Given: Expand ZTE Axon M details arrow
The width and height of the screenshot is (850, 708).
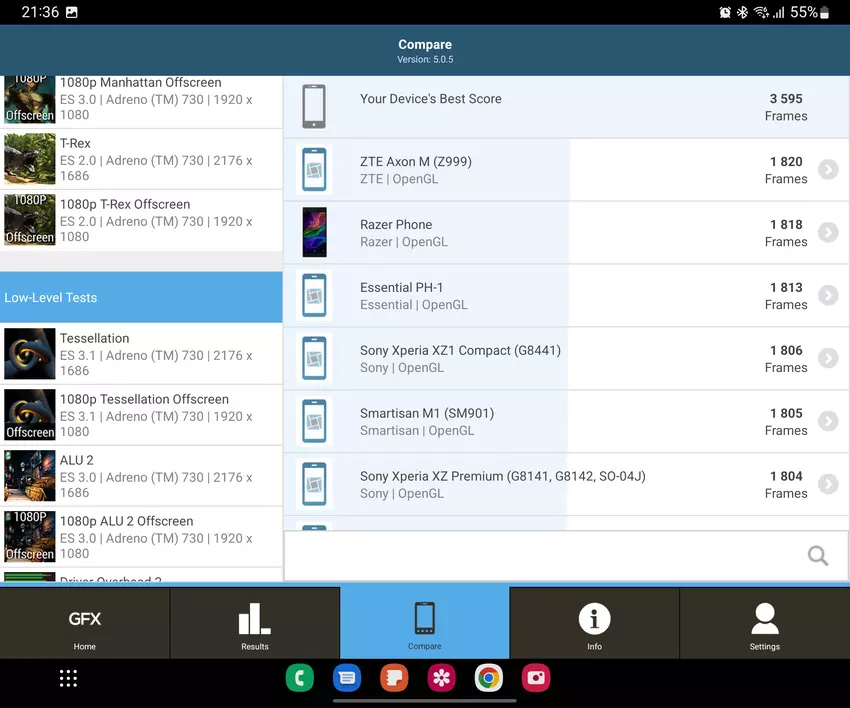Looking at the screenshot, I should [x=827, y=170].
